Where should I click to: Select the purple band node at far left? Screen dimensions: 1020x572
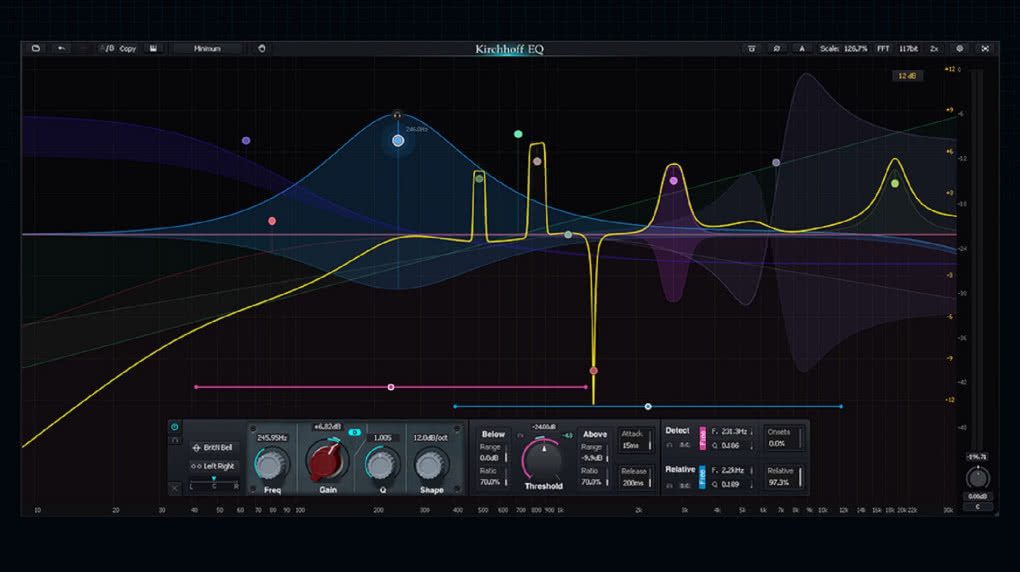coord(246,141)
